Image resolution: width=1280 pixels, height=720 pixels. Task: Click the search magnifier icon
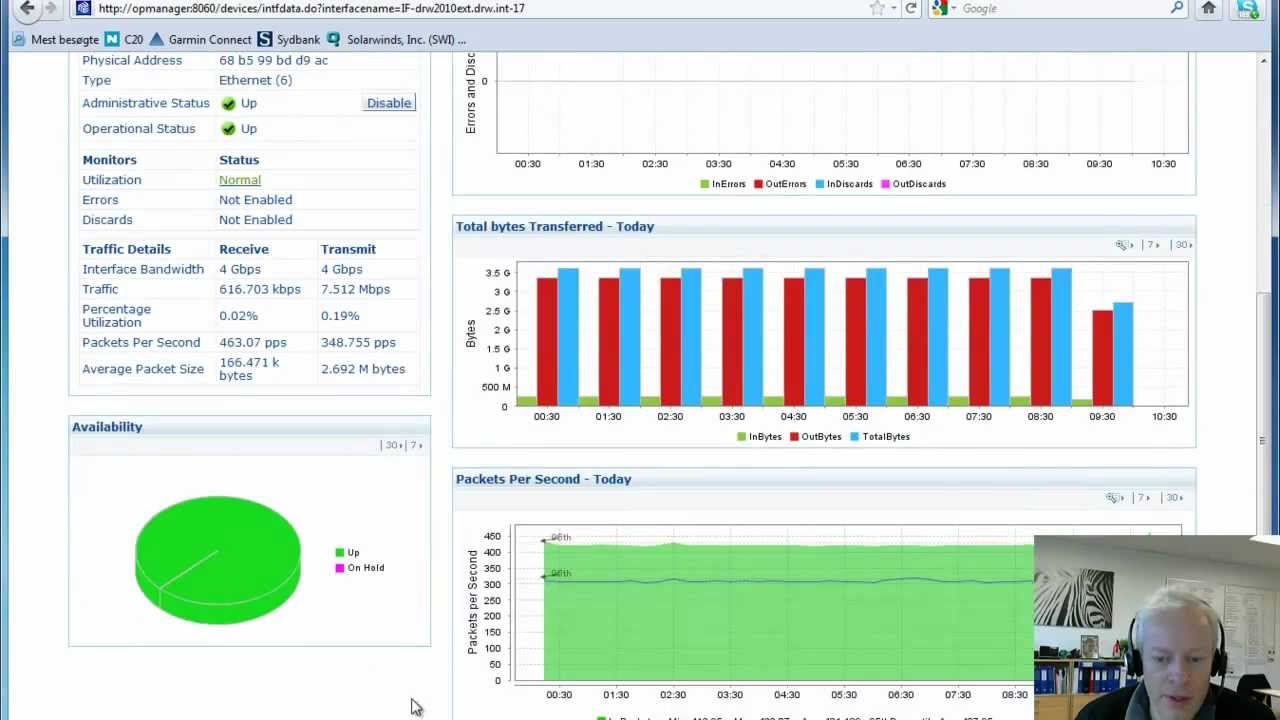(x=1177, y=8)
